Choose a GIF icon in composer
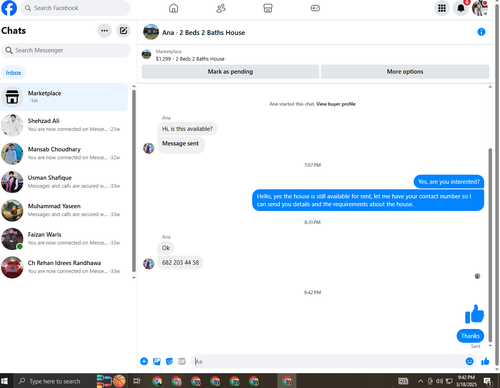This screenshot has width=500, height=388. click(182, 361)
